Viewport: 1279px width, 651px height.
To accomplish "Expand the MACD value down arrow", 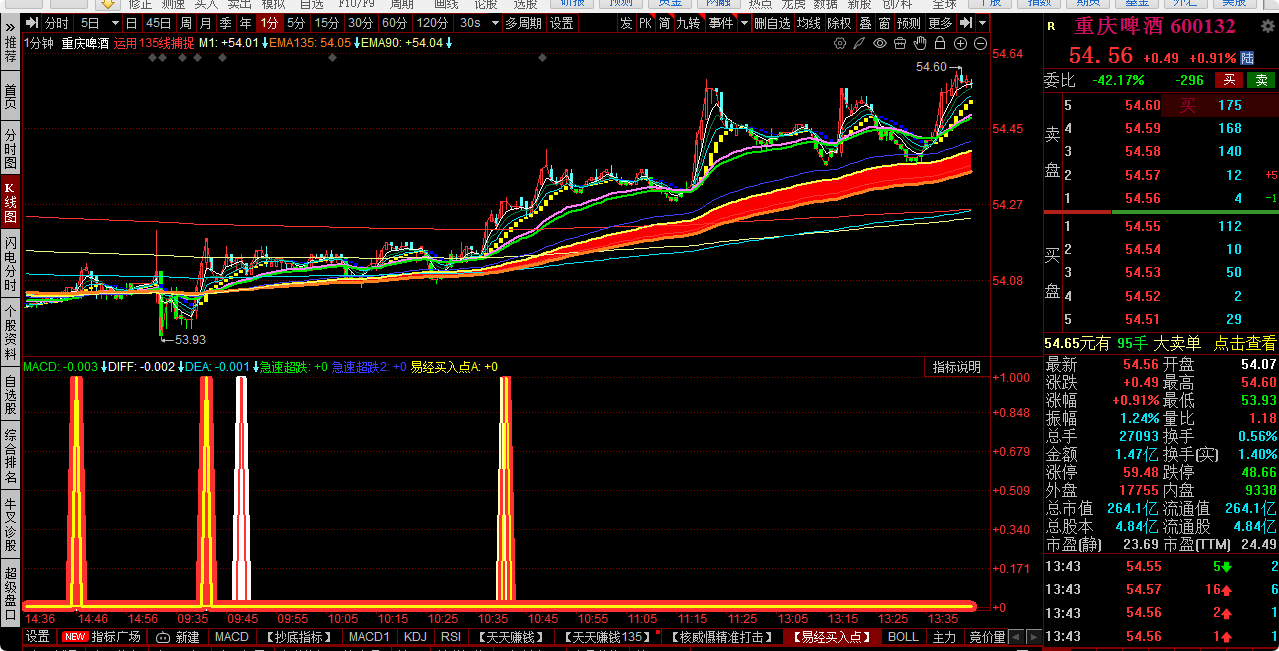I will coord(104,367).
